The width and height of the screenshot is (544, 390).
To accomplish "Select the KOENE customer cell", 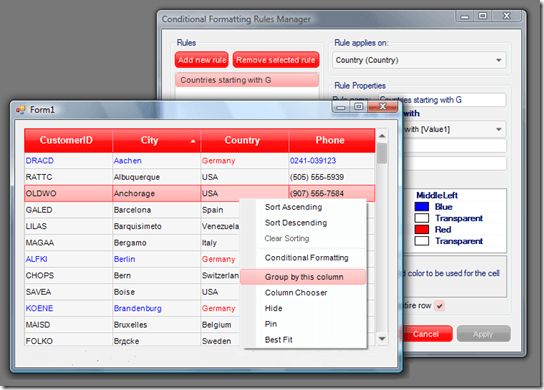I will pyautogui.click(x=68, y=308).
